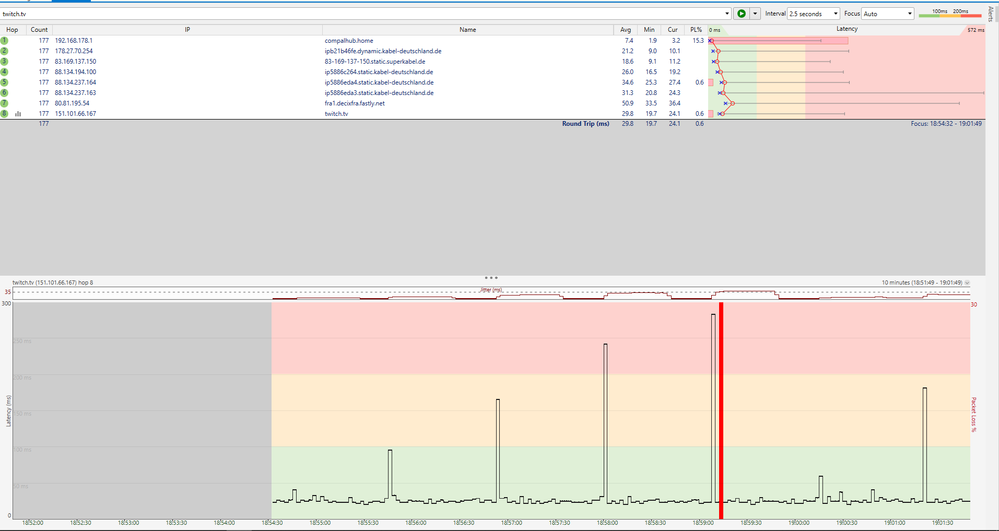Click the three-dot splitter handle above the timeline
Image resolution: width=999 pixels, height=531 pixels.
tap(491, 278)
